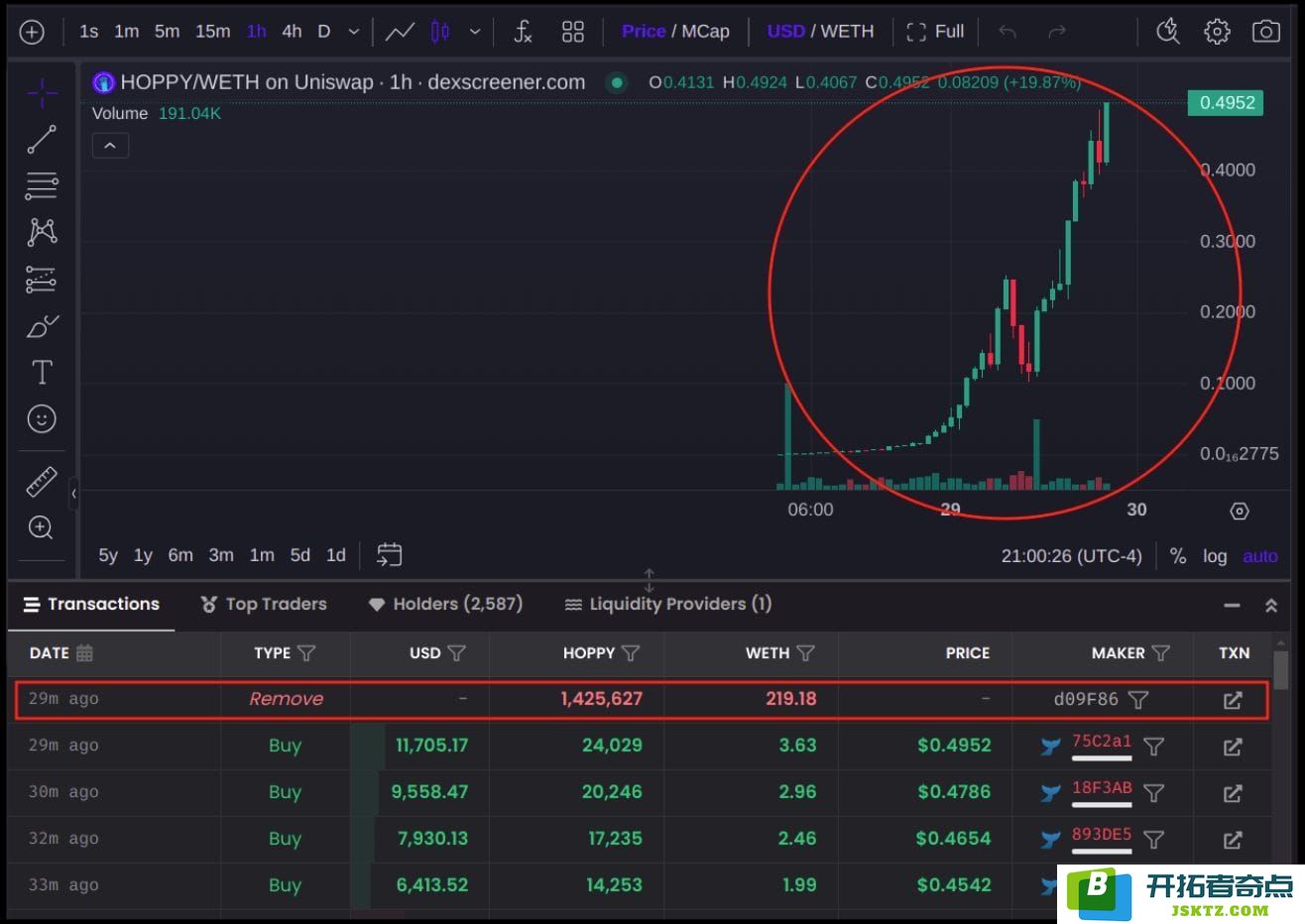The image size is (1305, 924).
Task: Toggle quote currency to USD
Action: (785, 32)
